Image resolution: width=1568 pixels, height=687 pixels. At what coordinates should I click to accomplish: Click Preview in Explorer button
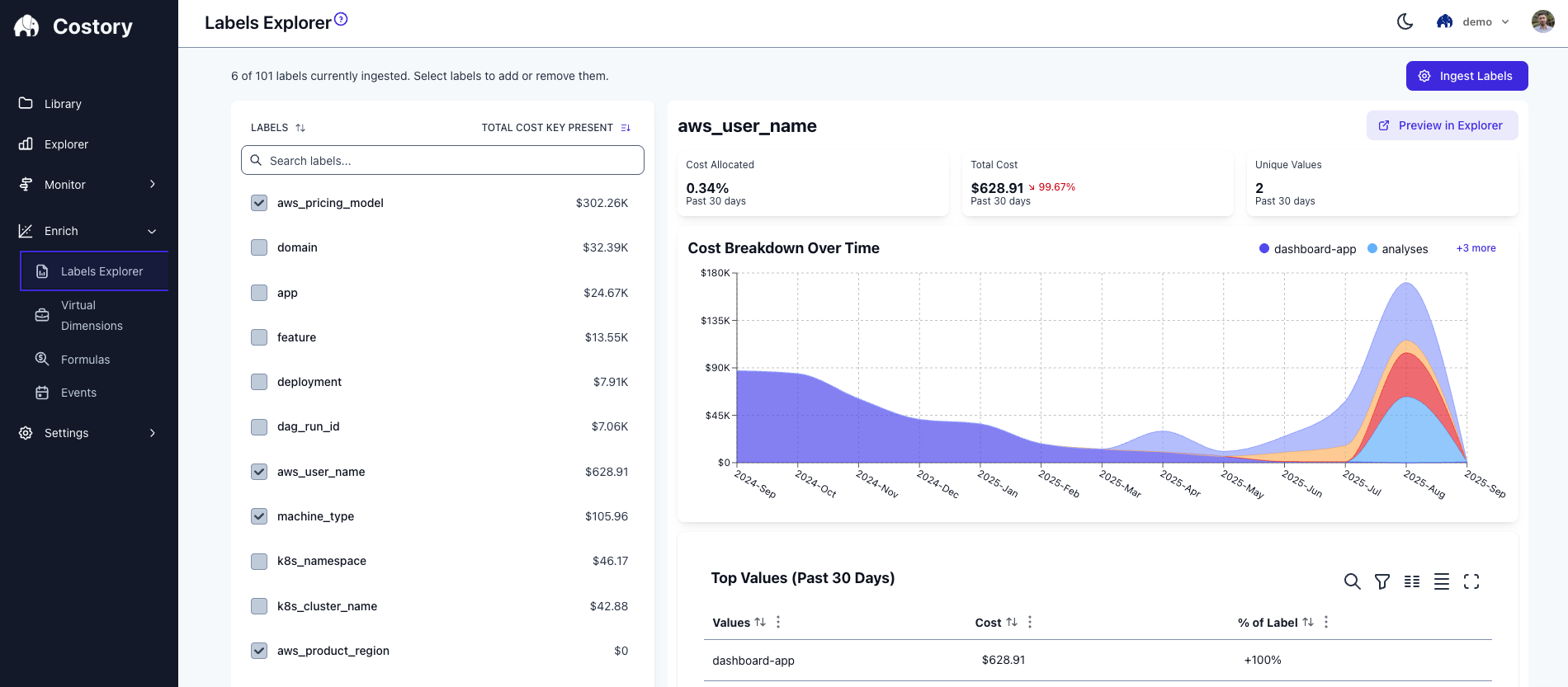(1442, 125)
